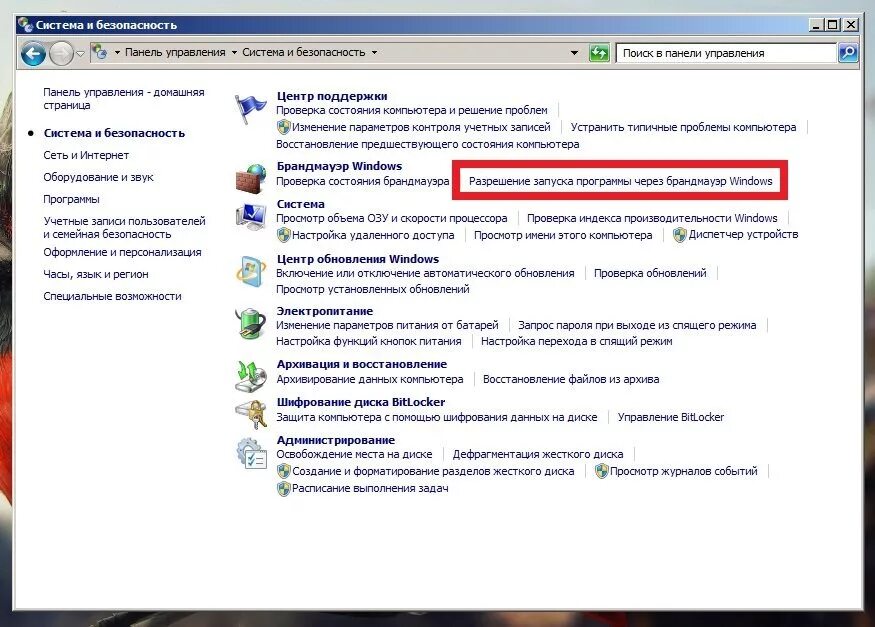Click Устранить типичные проблемы компьютера
875x627 pixels.
pos(683,127)
